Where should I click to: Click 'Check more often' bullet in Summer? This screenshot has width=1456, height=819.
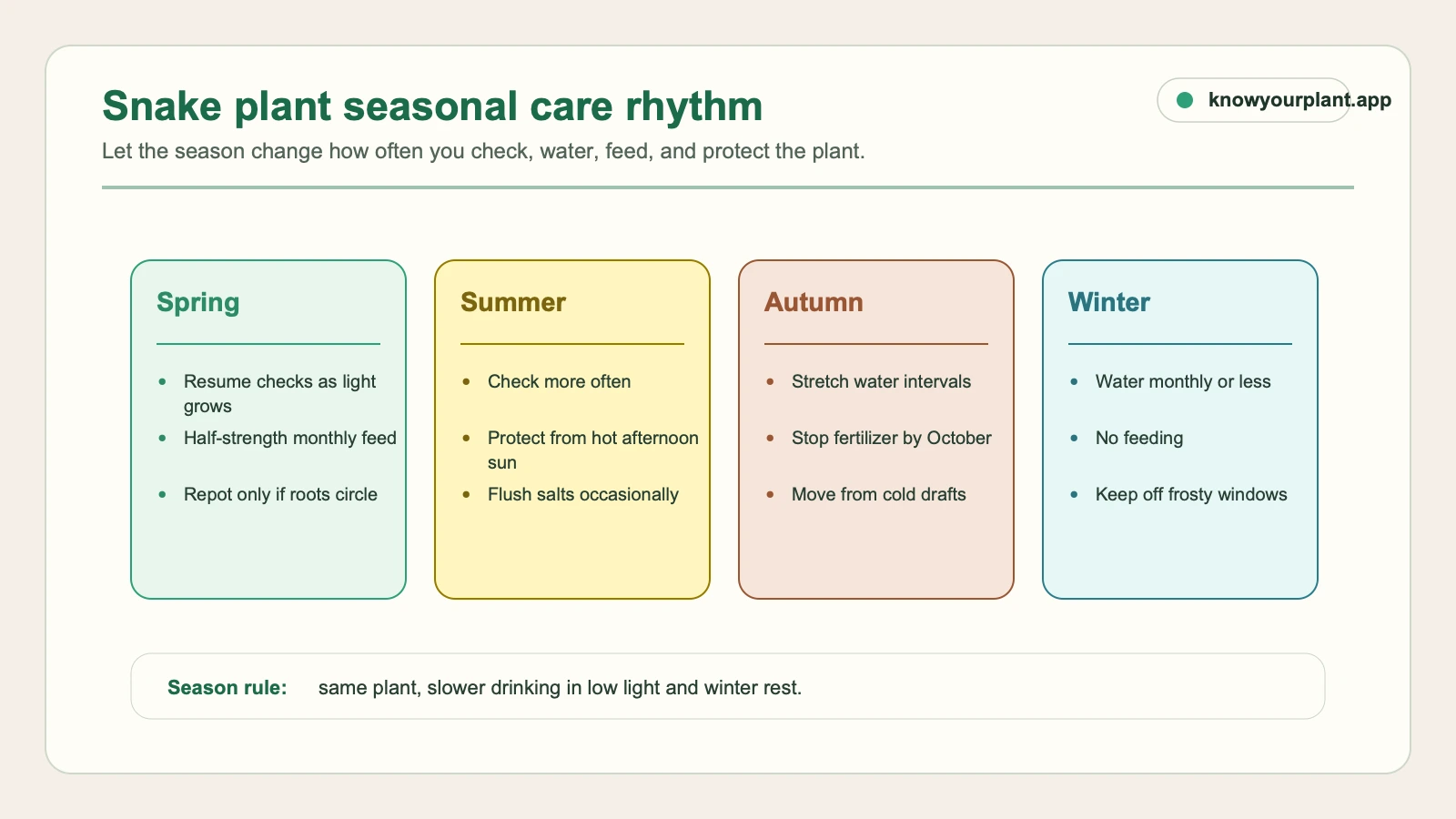(560, 381)
